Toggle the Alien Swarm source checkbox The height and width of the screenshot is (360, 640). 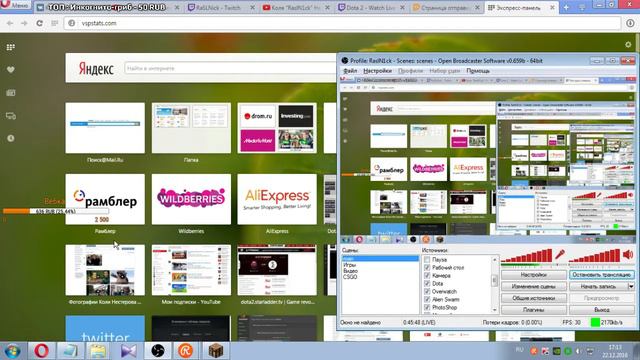(427, 300)
